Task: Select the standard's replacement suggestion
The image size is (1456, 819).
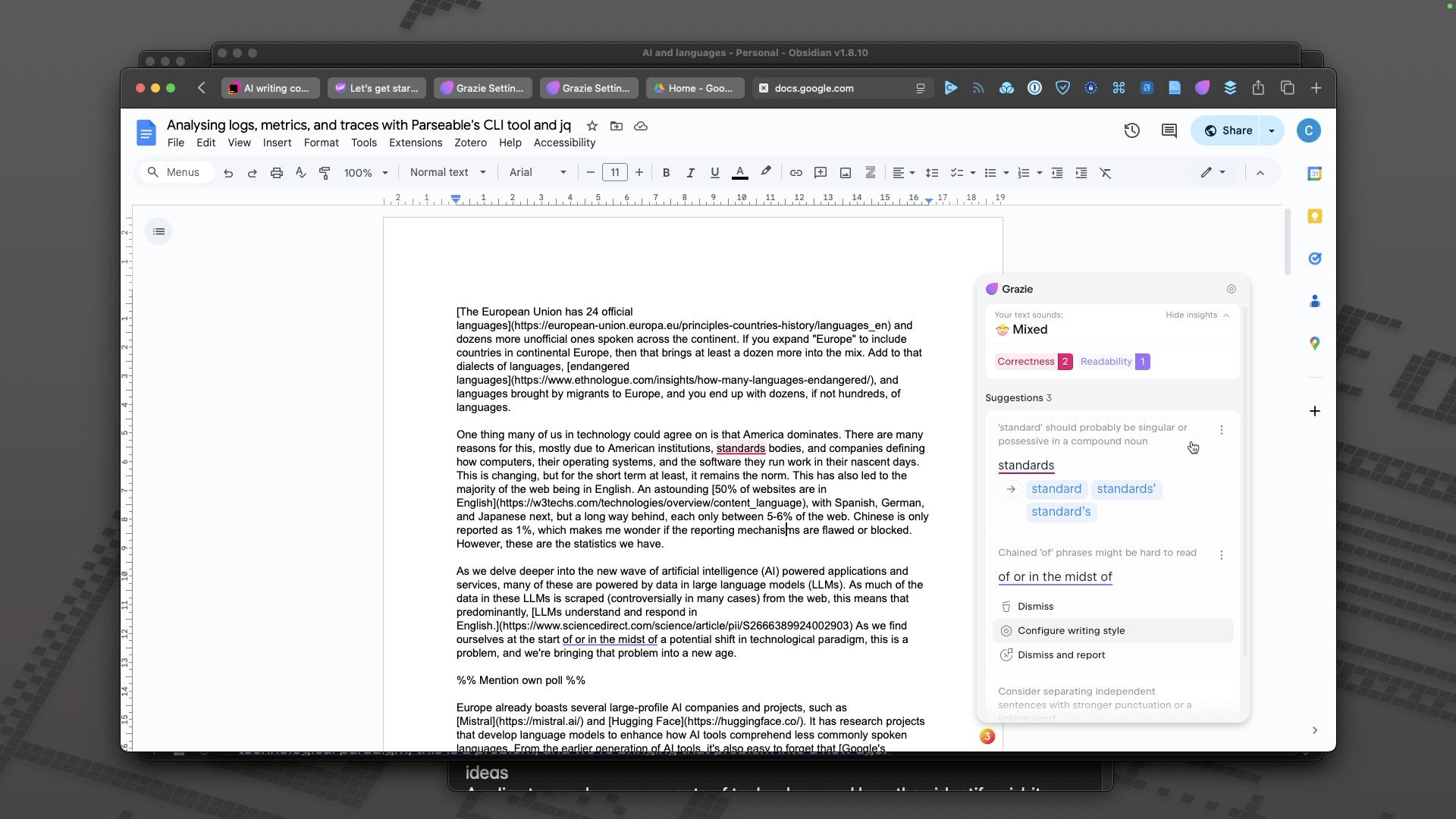Action: (1060, 512)
